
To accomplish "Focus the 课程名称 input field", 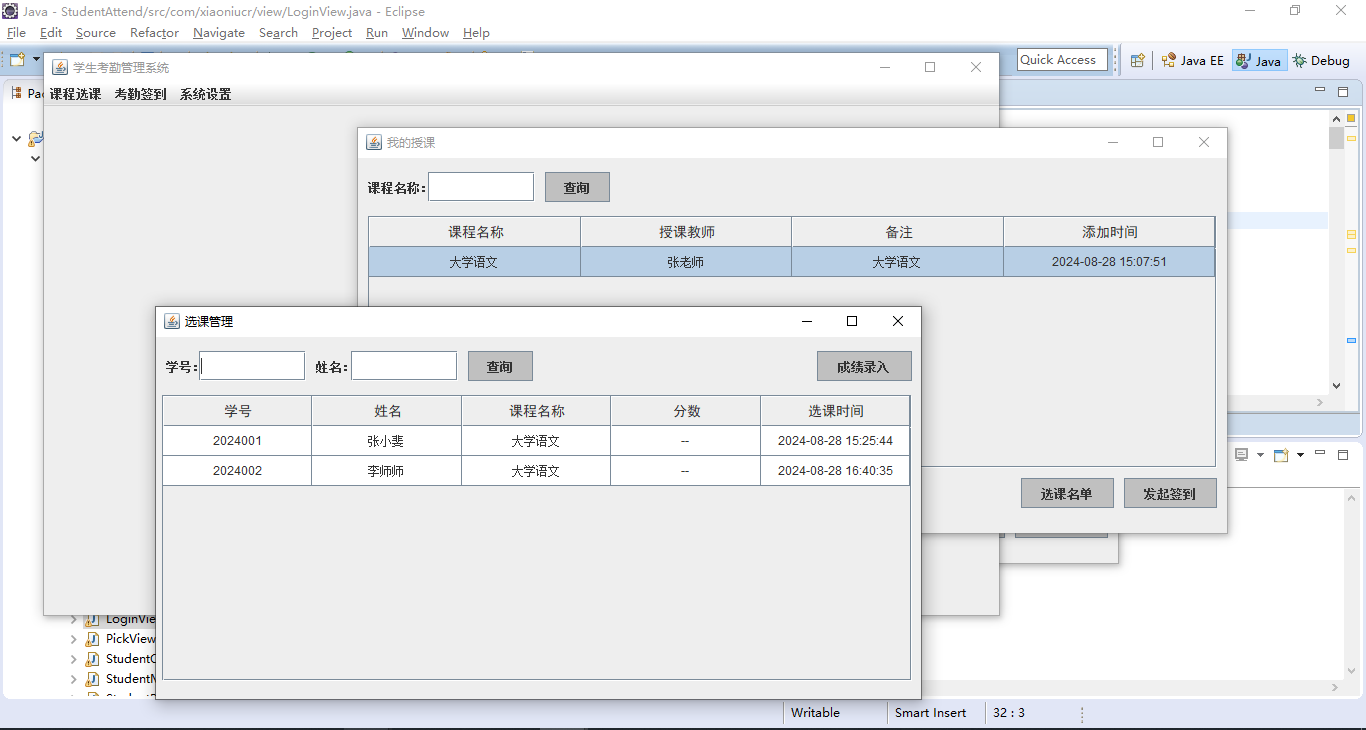I will (481, 187).
